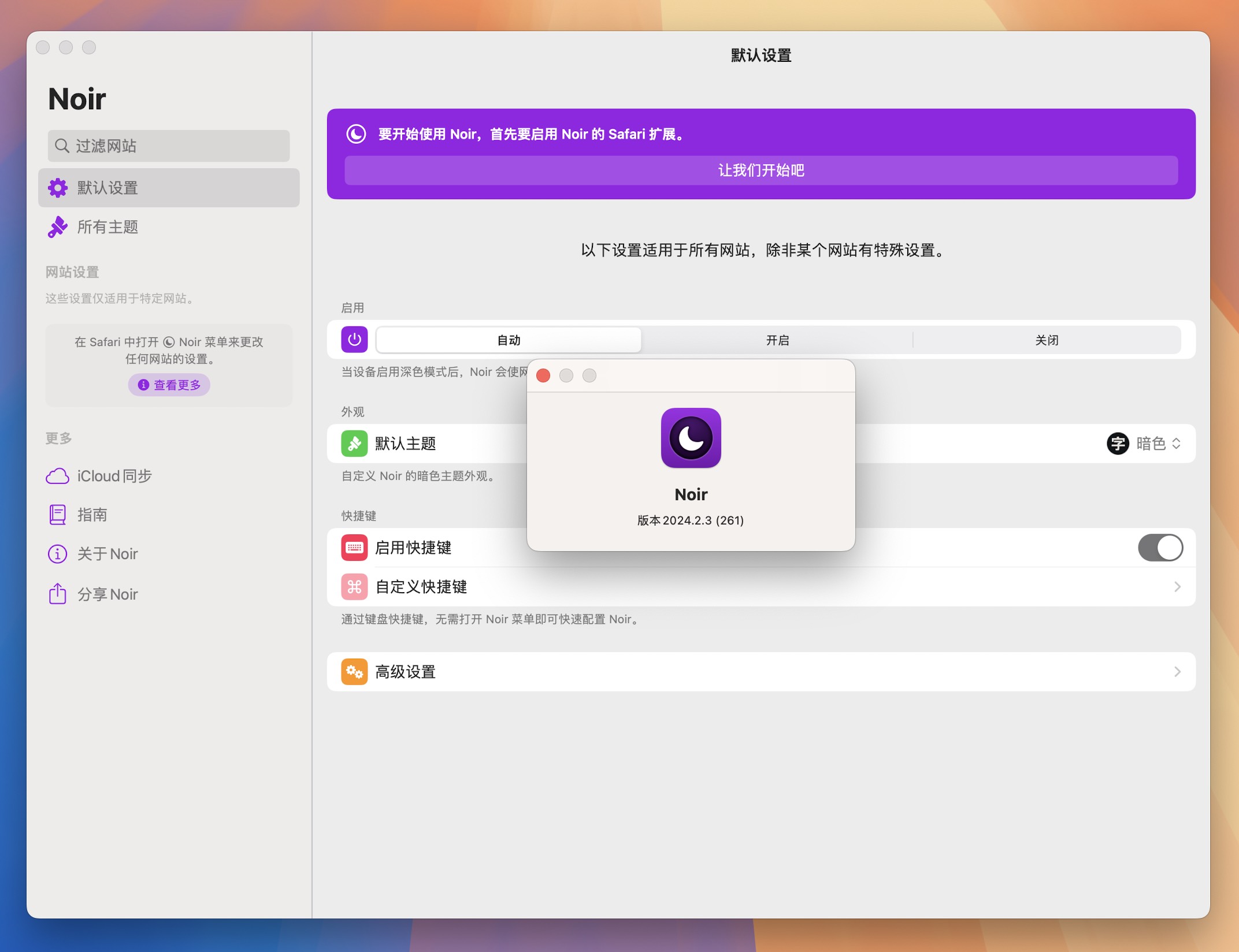Toggle the 启用快捷键 switch
Screen dimensions: 1239x952
click(x=1160, y=548)
